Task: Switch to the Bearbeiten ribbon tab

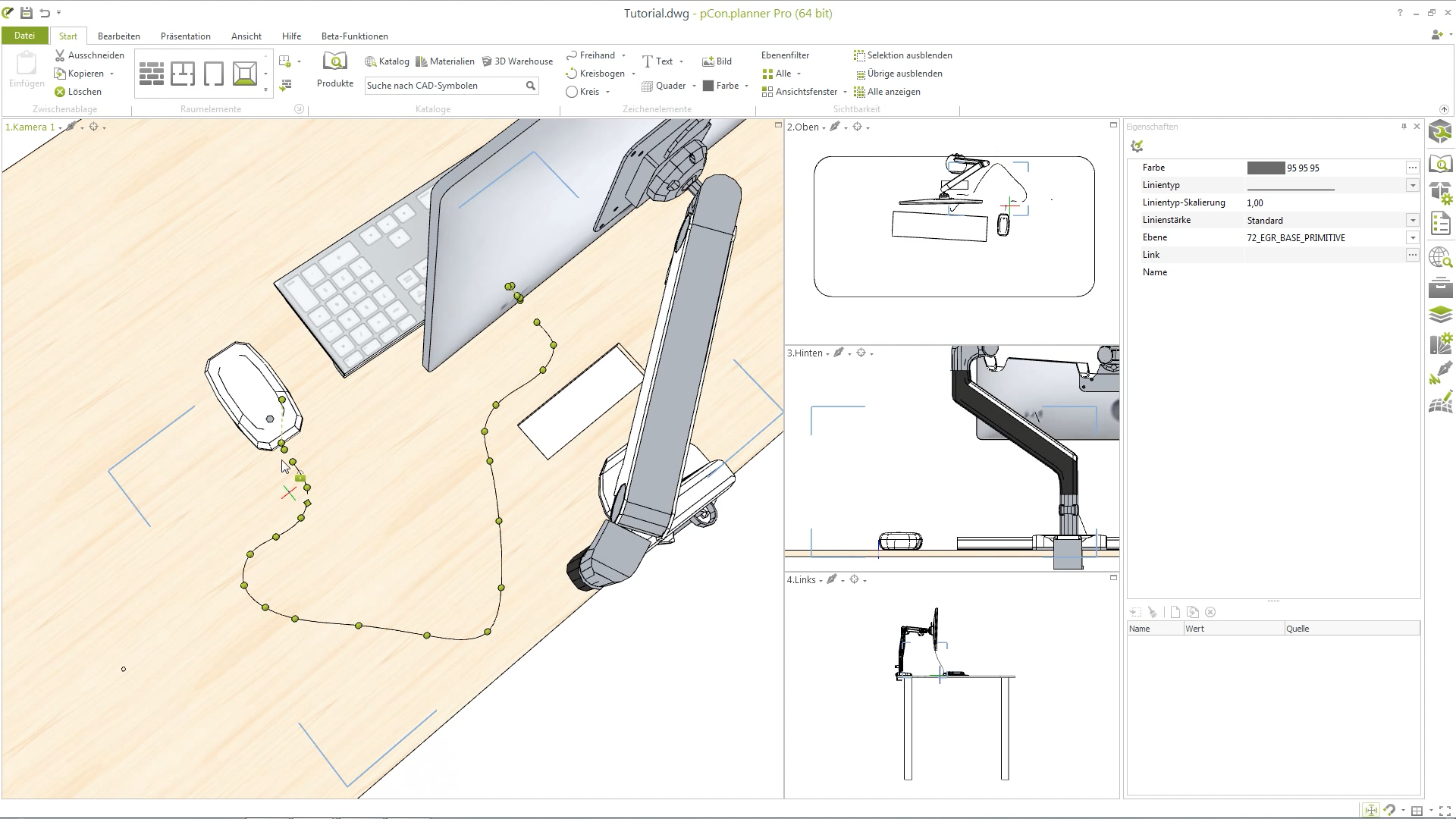Action: (x=118, y=36)
